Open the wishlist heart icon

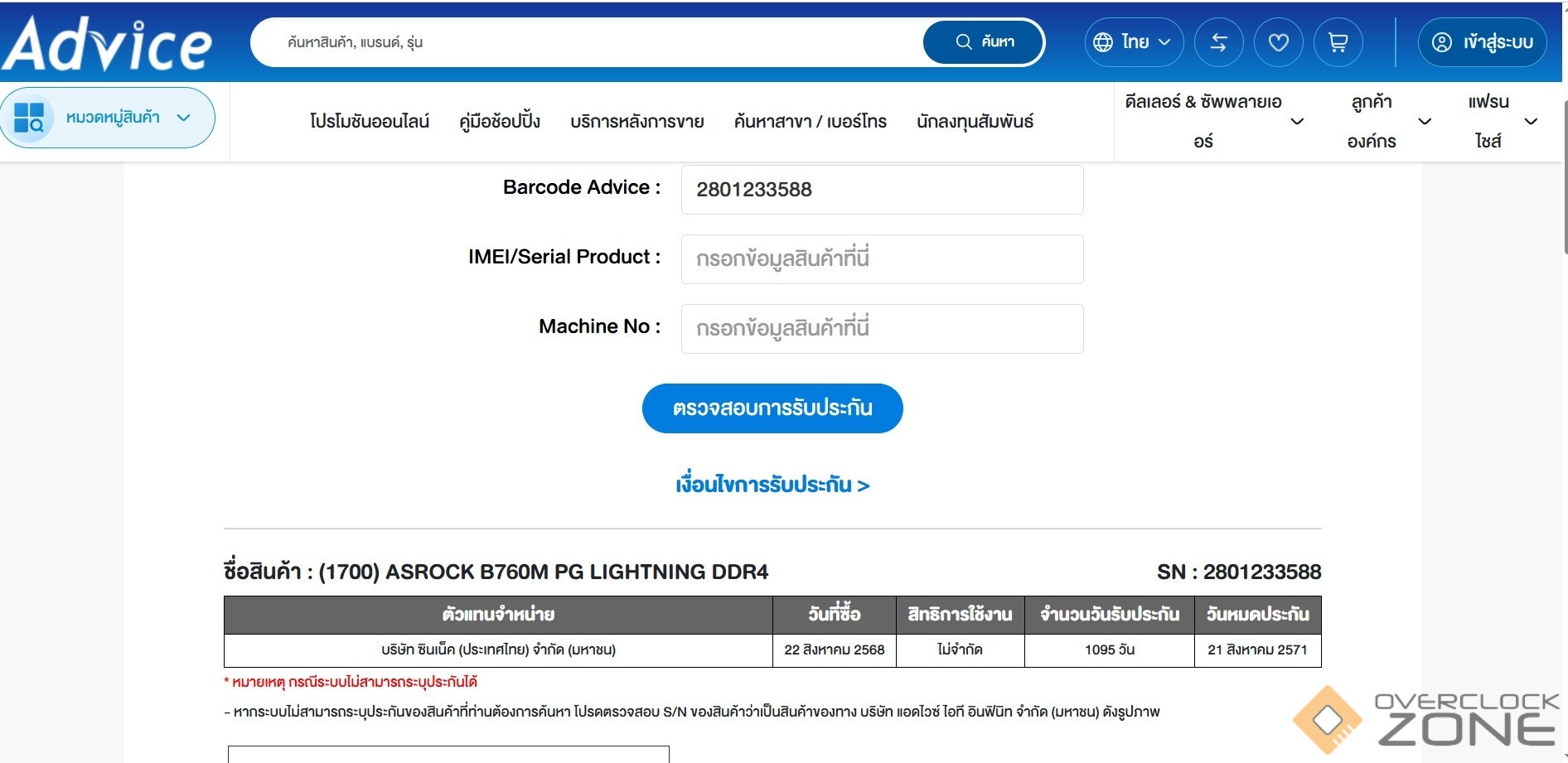point(1278,42)
